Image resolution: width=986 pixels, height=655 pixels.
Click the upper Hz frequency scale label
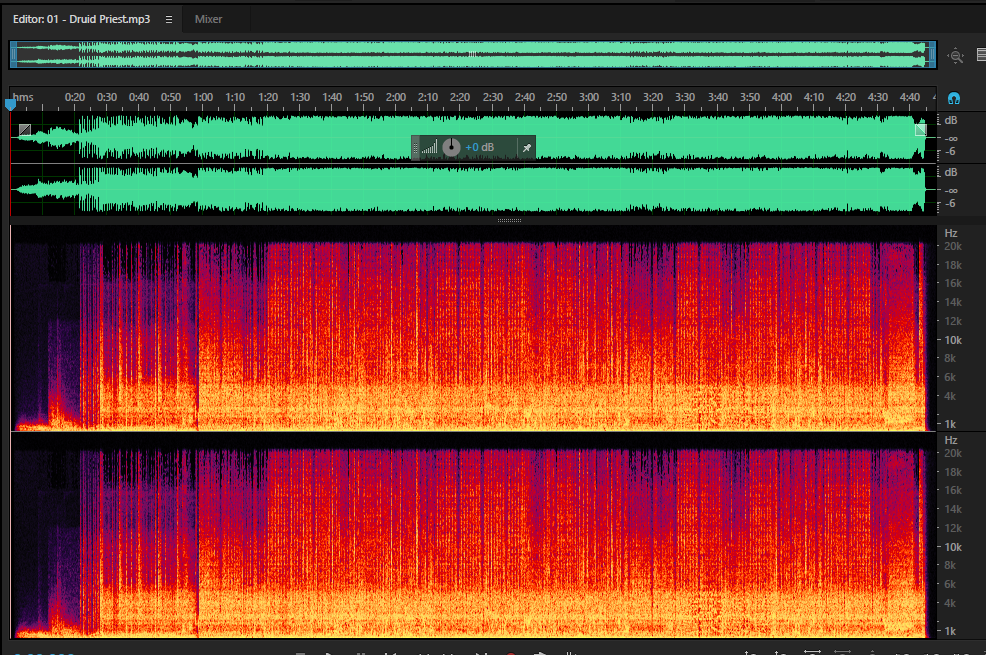(951, 233)
